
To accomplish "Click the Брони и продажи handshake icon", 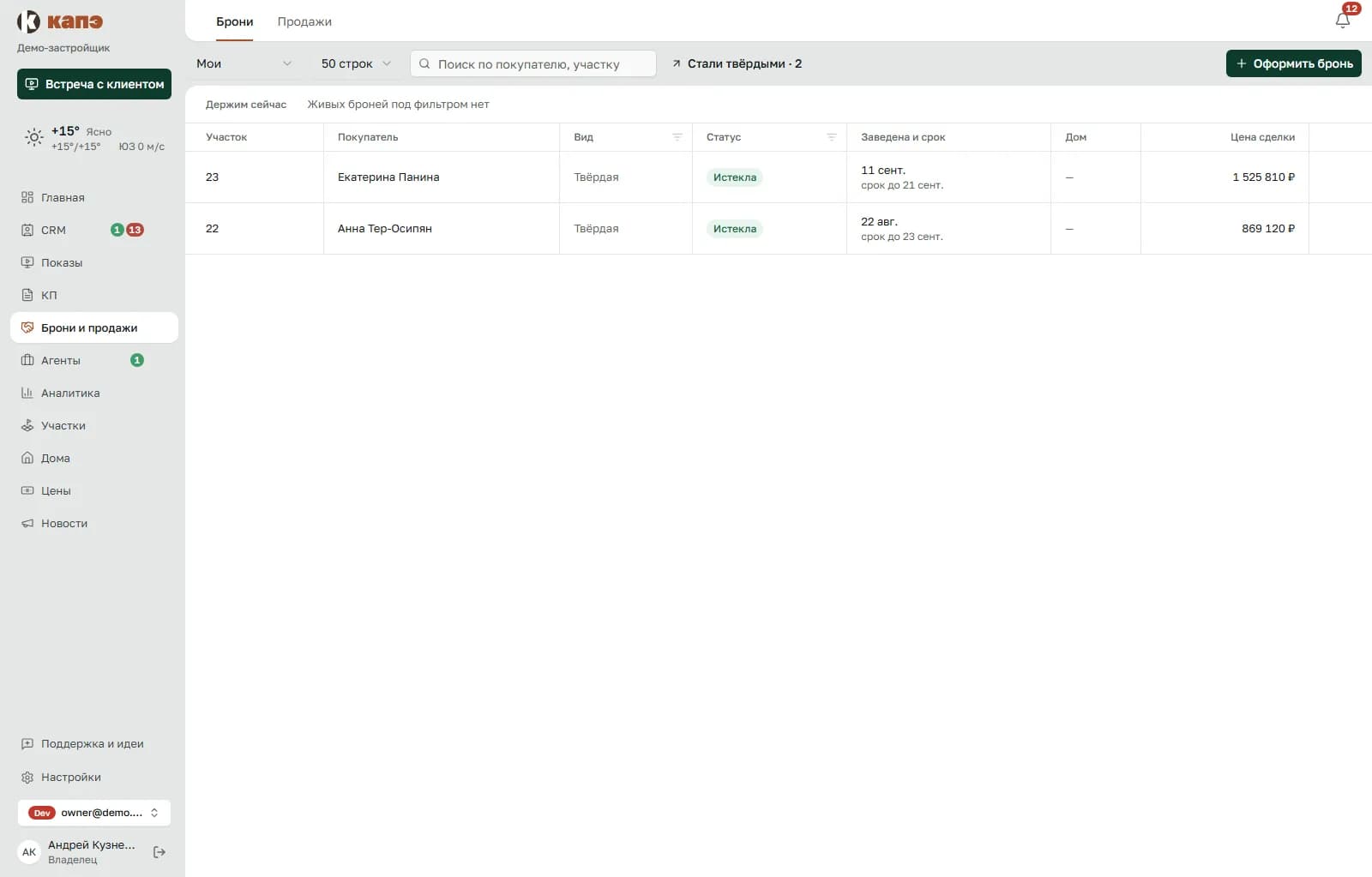I will (x=27, y=327).
